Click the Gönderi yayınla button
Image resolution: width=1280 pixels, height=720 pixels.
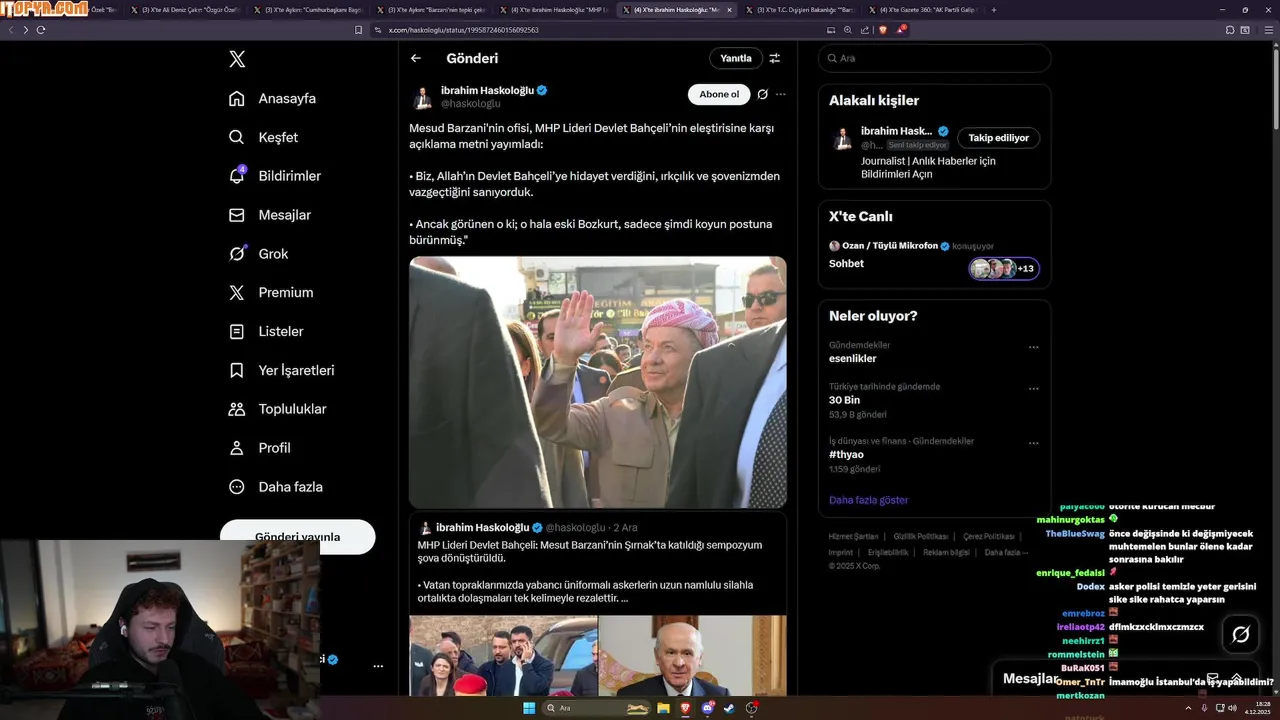coord(297,536)
